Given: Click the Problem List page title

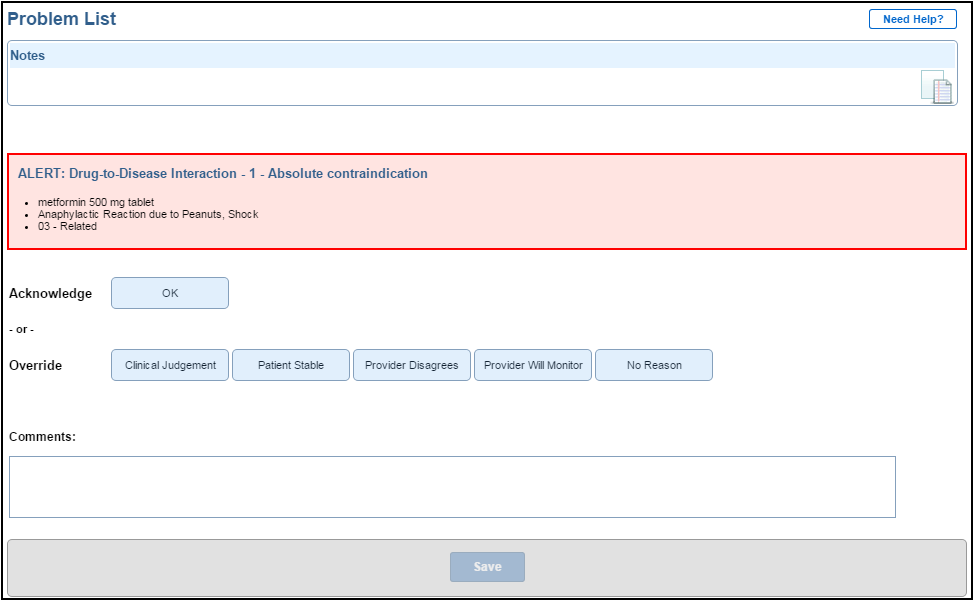Looking at the screenshot, I should click(x=62, y=18).
